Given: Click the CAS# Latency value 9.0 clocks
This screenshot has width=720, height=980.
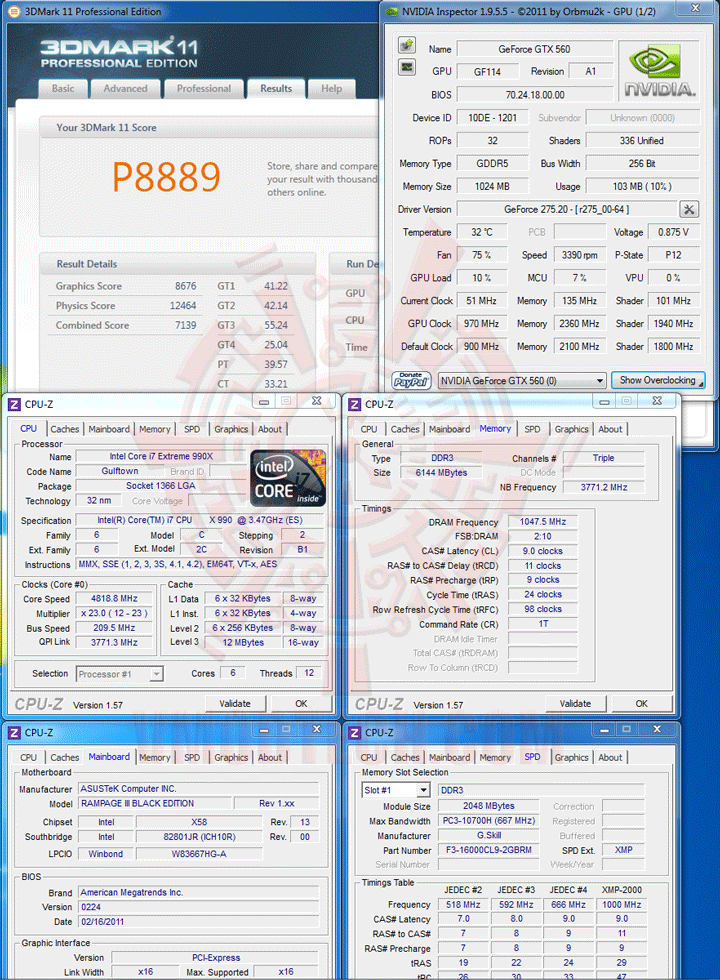Looking at the screenshot, I should pyautogui.click(x=542, y=551).
